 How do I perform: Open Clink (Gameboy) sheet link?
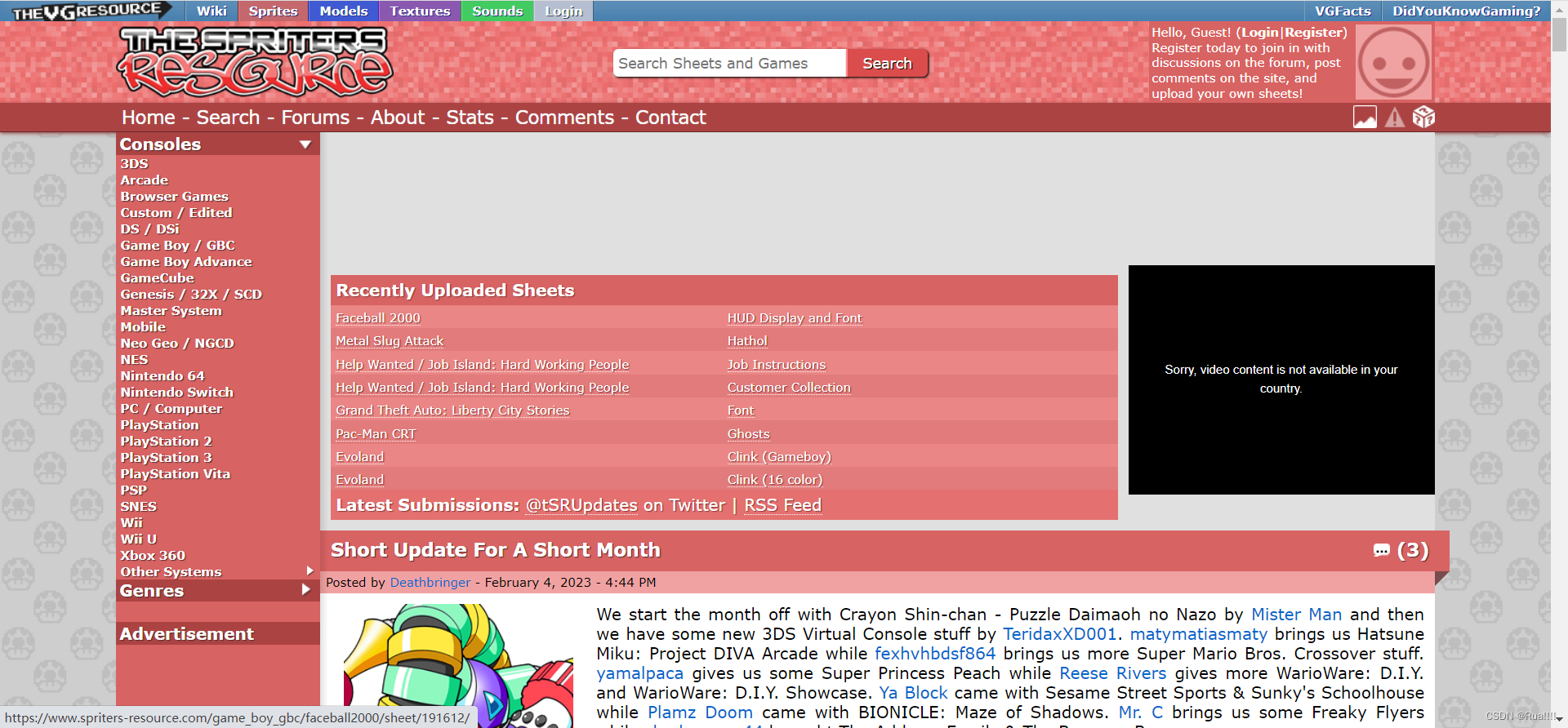click(779, 457)
